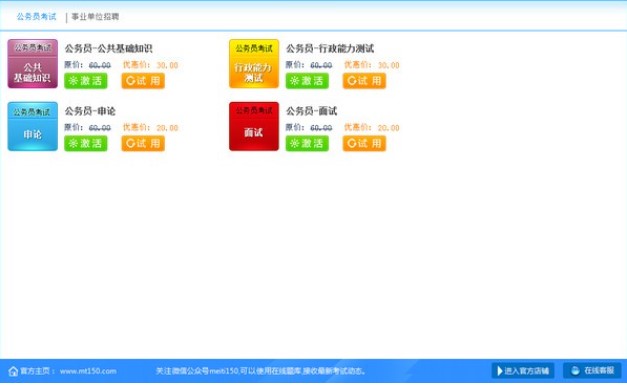This screenshot has width=627, height=386.
Task: Select the 公务员-申论 title text
Action: (x=90, y=111)
